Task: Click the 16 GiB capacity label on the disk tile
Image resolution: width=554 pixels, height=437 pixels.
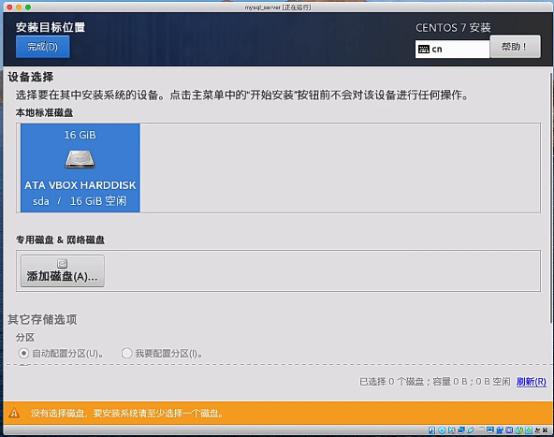Action: pyautogui.click(x=80, y=135)
